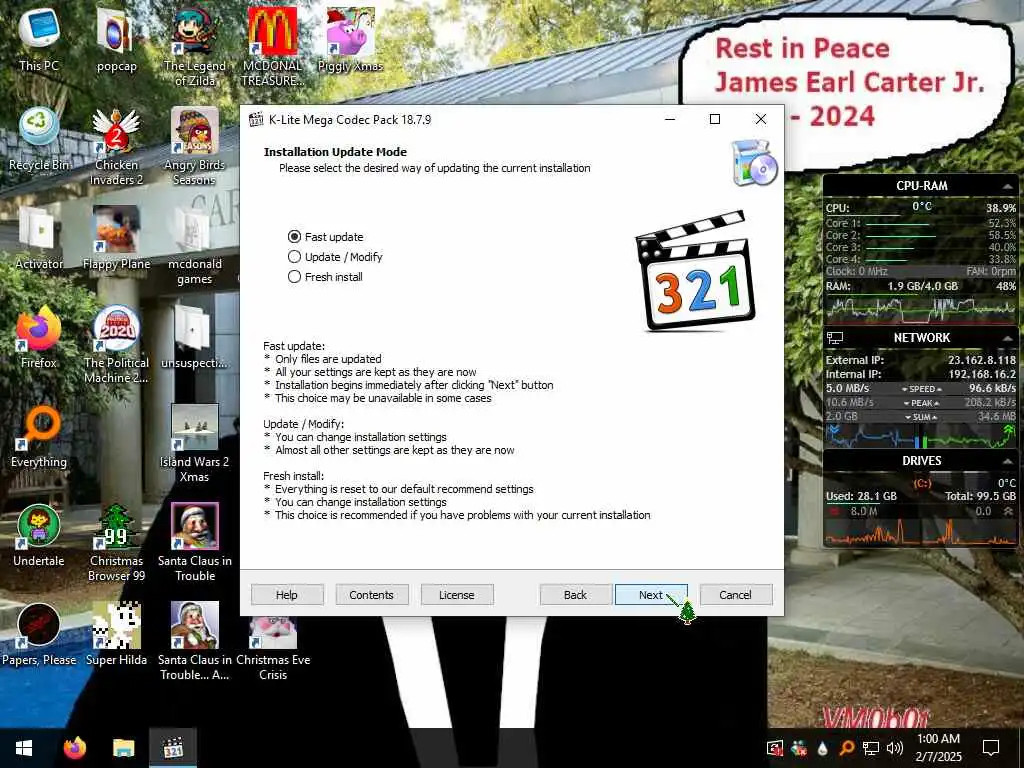
Task: Toggle the PEAK arrows in network gadget
Action: click(921, 403)
